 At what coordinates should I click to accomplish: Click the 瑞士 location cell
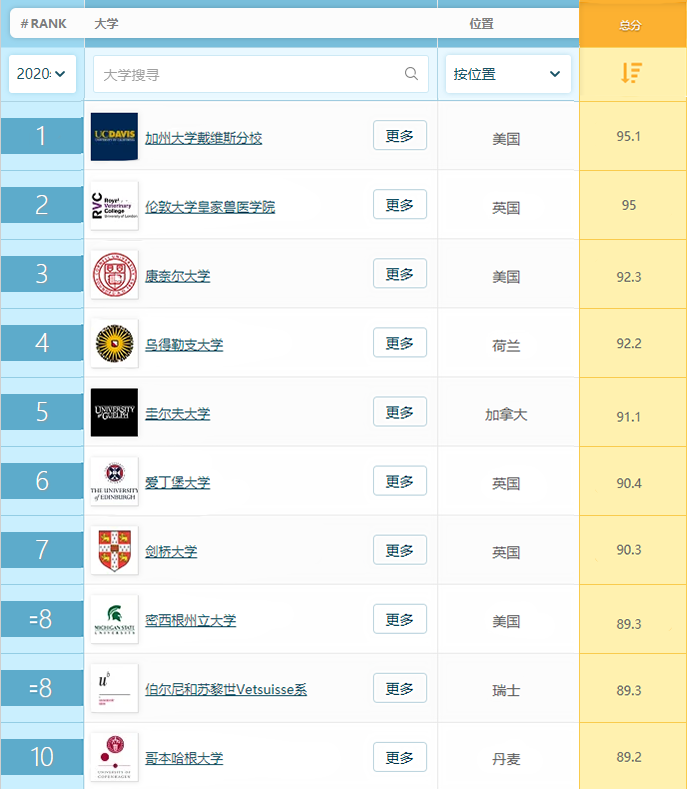[506, 690]
